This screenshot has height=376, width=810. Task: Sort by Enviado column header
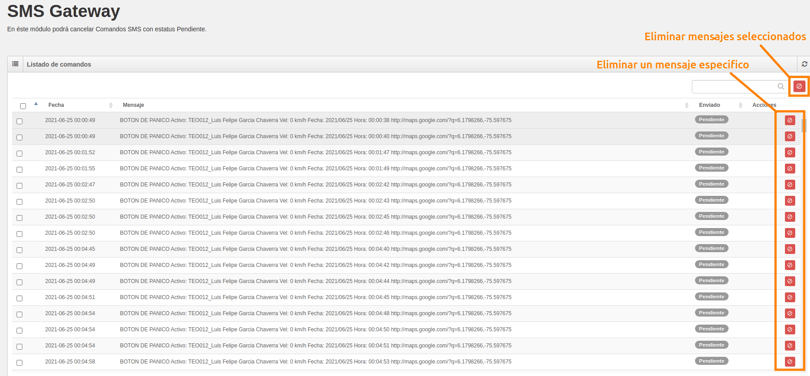pos(709,105)
